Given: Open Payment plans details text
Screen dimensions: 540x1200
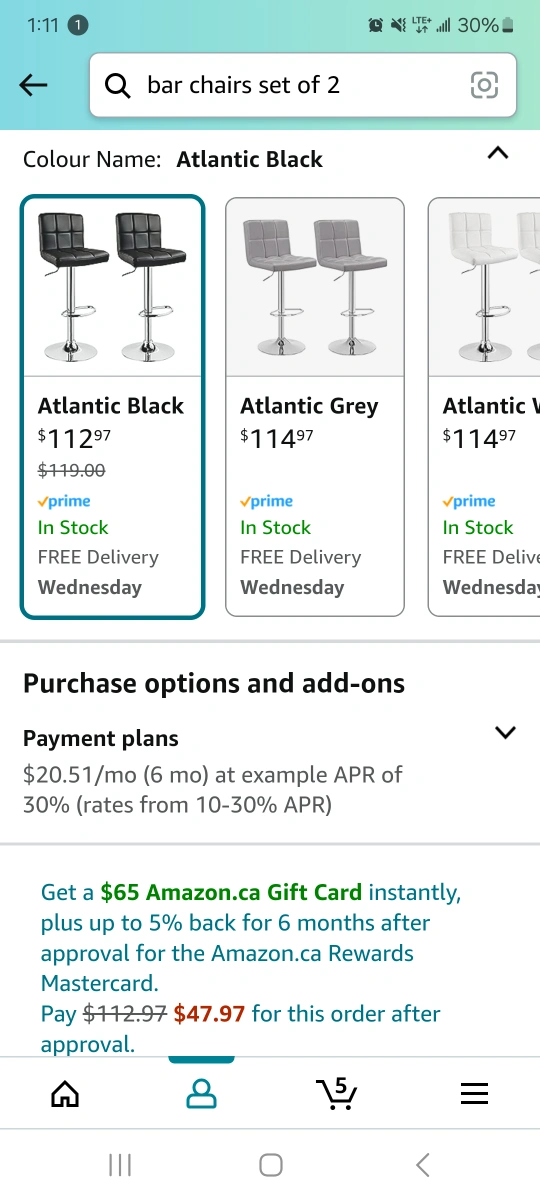Looking at the screenshot, I should click(213, 789).
